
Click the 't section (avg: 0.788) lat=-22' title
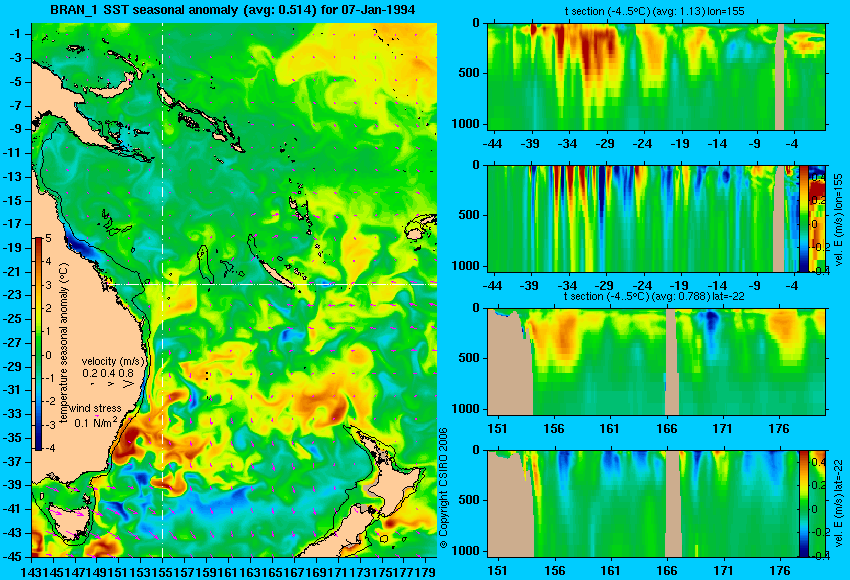pyautogui.click(x=654, y=296)
